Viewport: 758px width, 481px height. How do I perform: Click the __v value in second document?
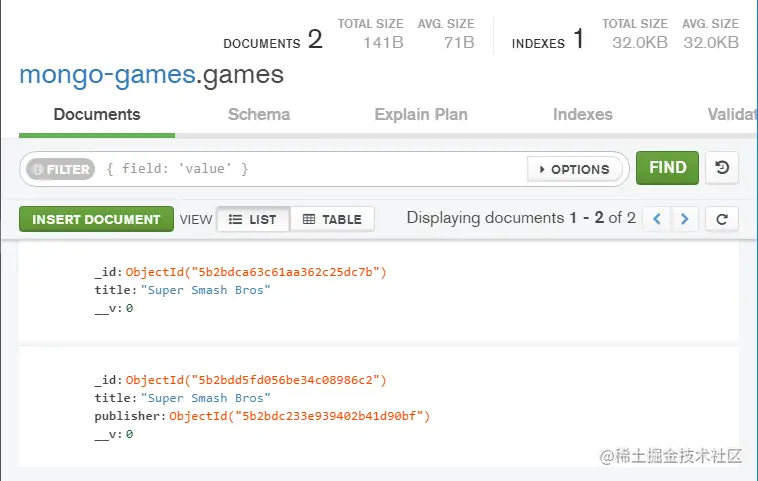tap(129, 434)
